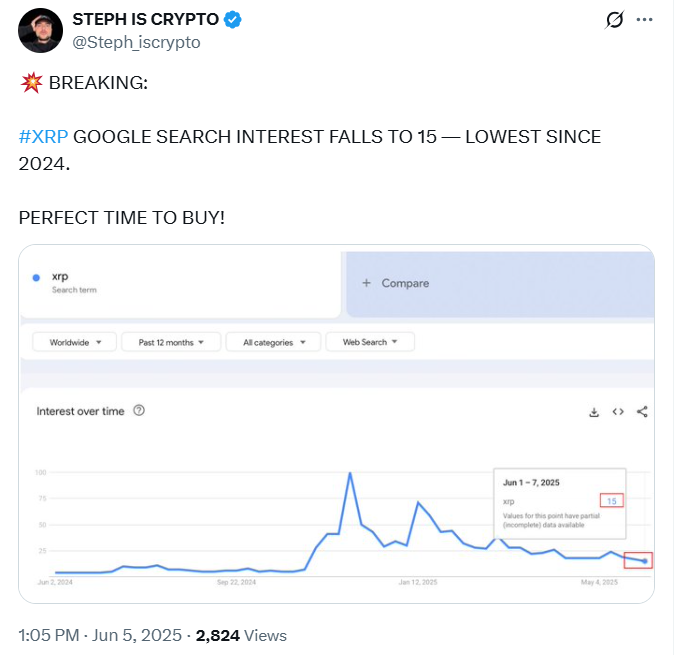Click the share icon above the chart

click(642, 411)
